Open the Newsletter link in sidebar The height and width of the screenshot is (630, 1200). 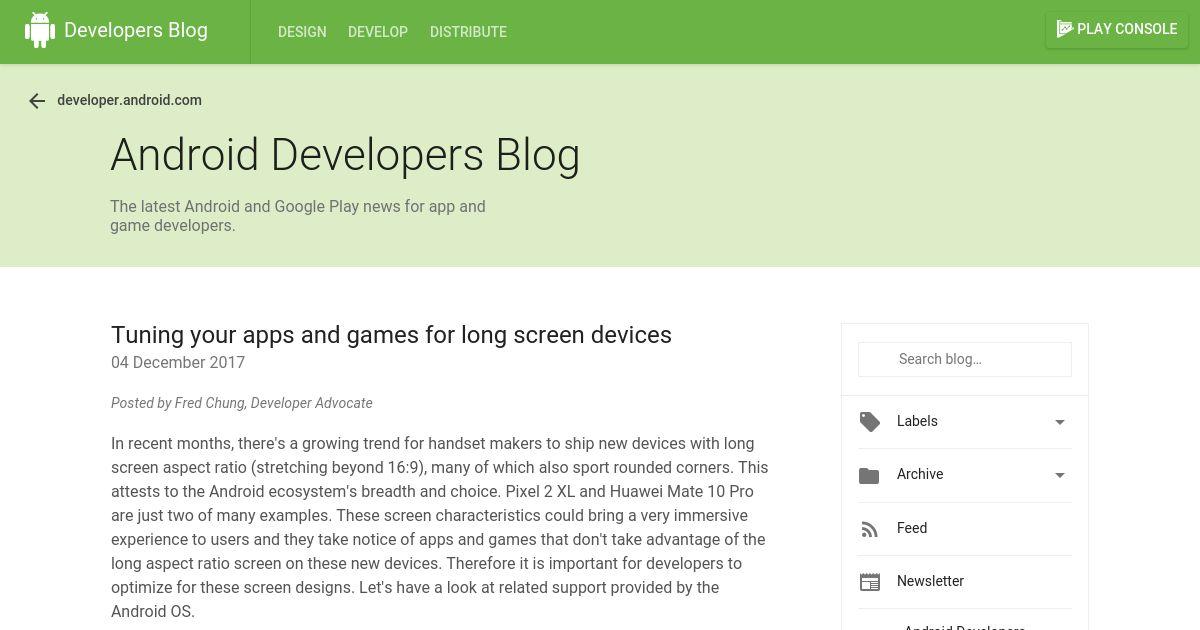(x=930, y=581)
